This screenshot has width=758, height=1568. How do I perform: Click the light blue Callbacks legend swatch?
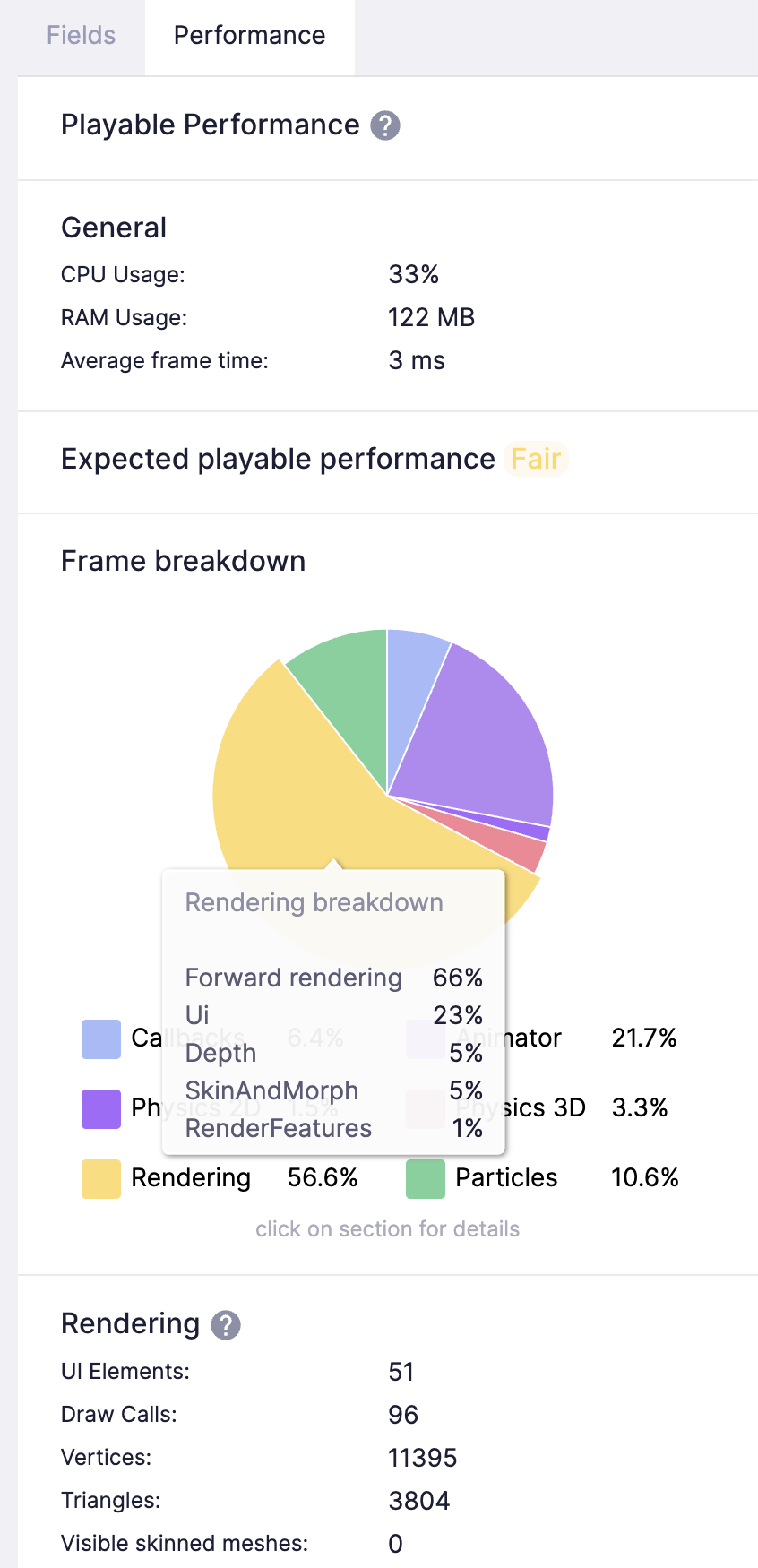point(101,1038)
